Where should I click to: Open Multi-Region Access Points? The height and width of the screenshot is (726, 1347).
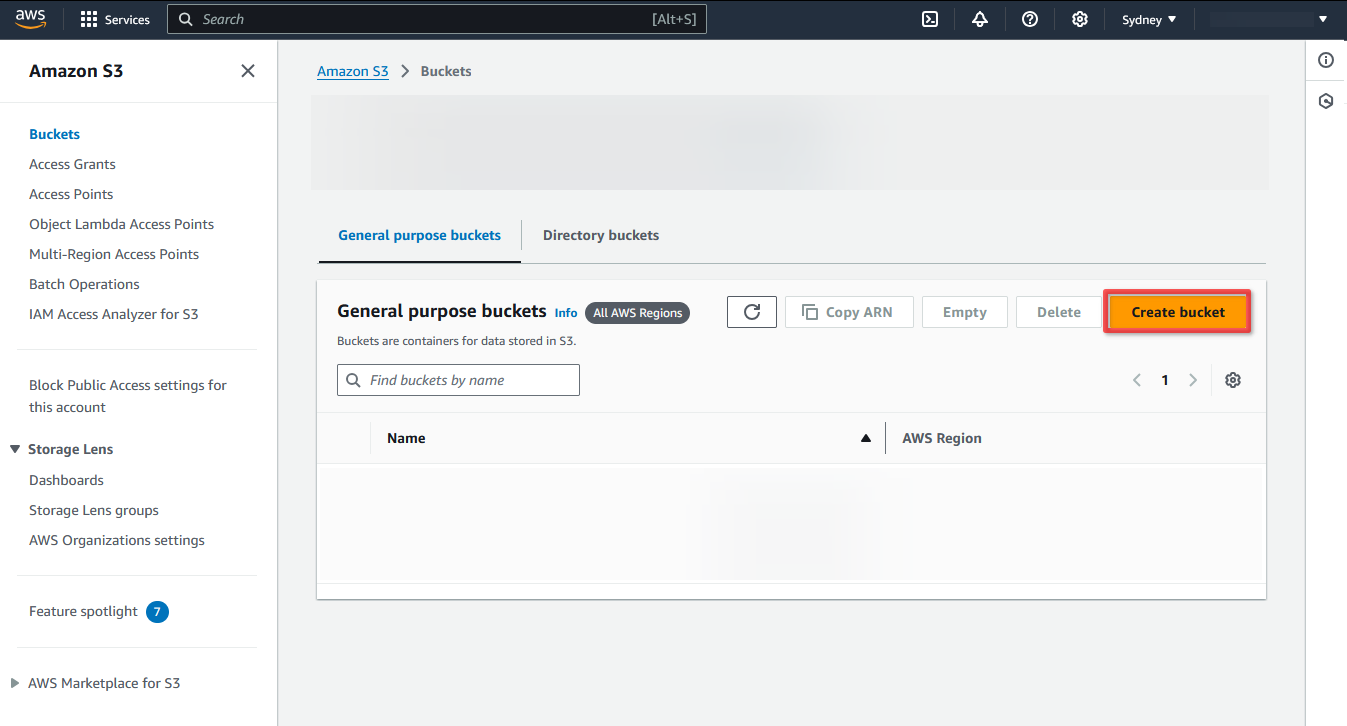pyautogui.click(x=114, y=254)
